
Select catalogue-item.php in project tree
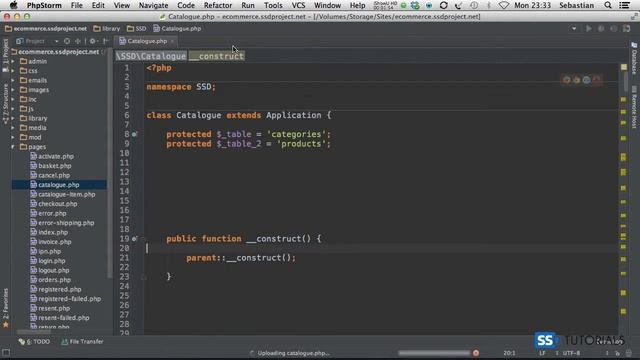[67, 195]
